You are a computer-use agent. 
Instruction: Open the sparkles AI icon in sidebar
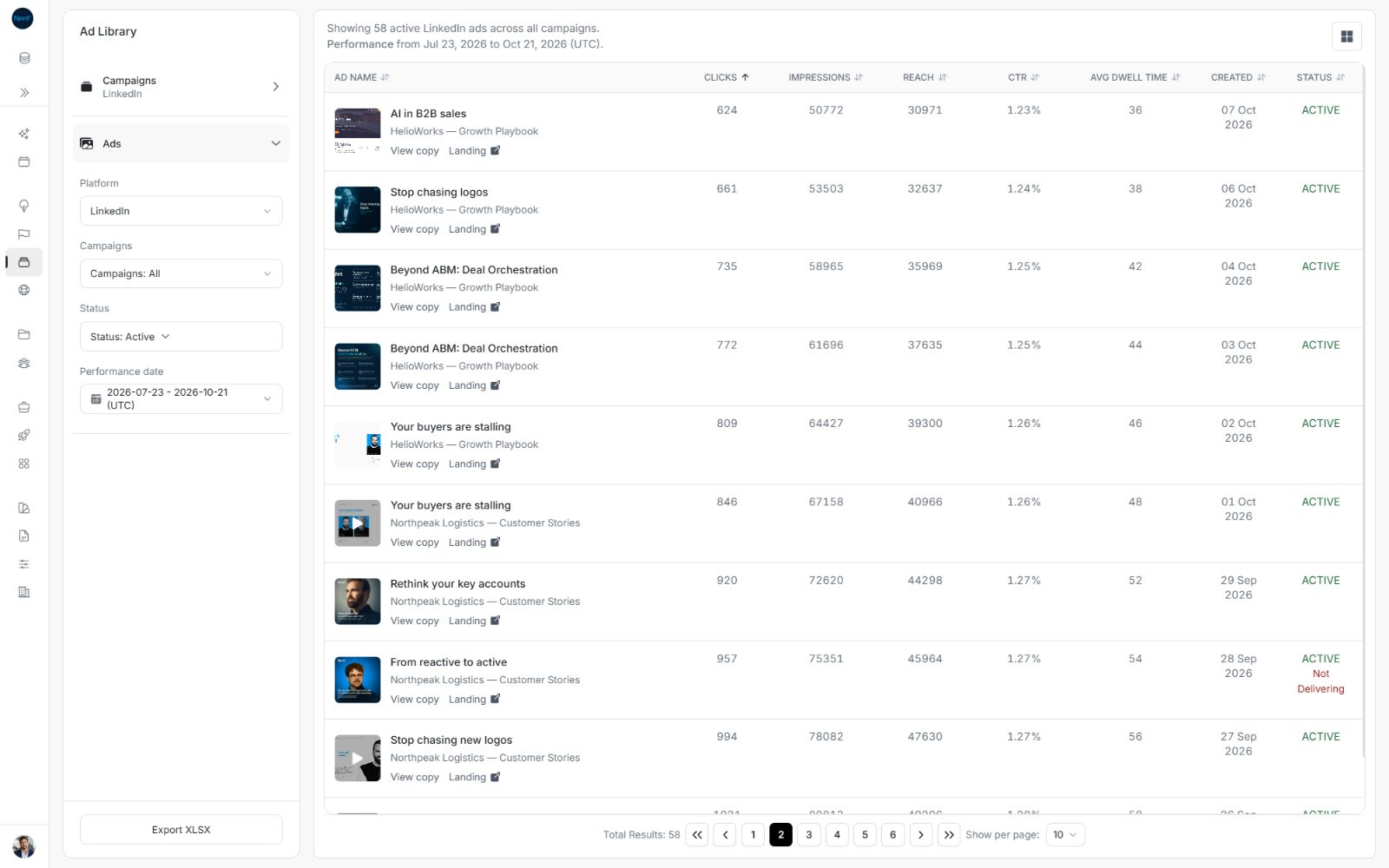24,134
